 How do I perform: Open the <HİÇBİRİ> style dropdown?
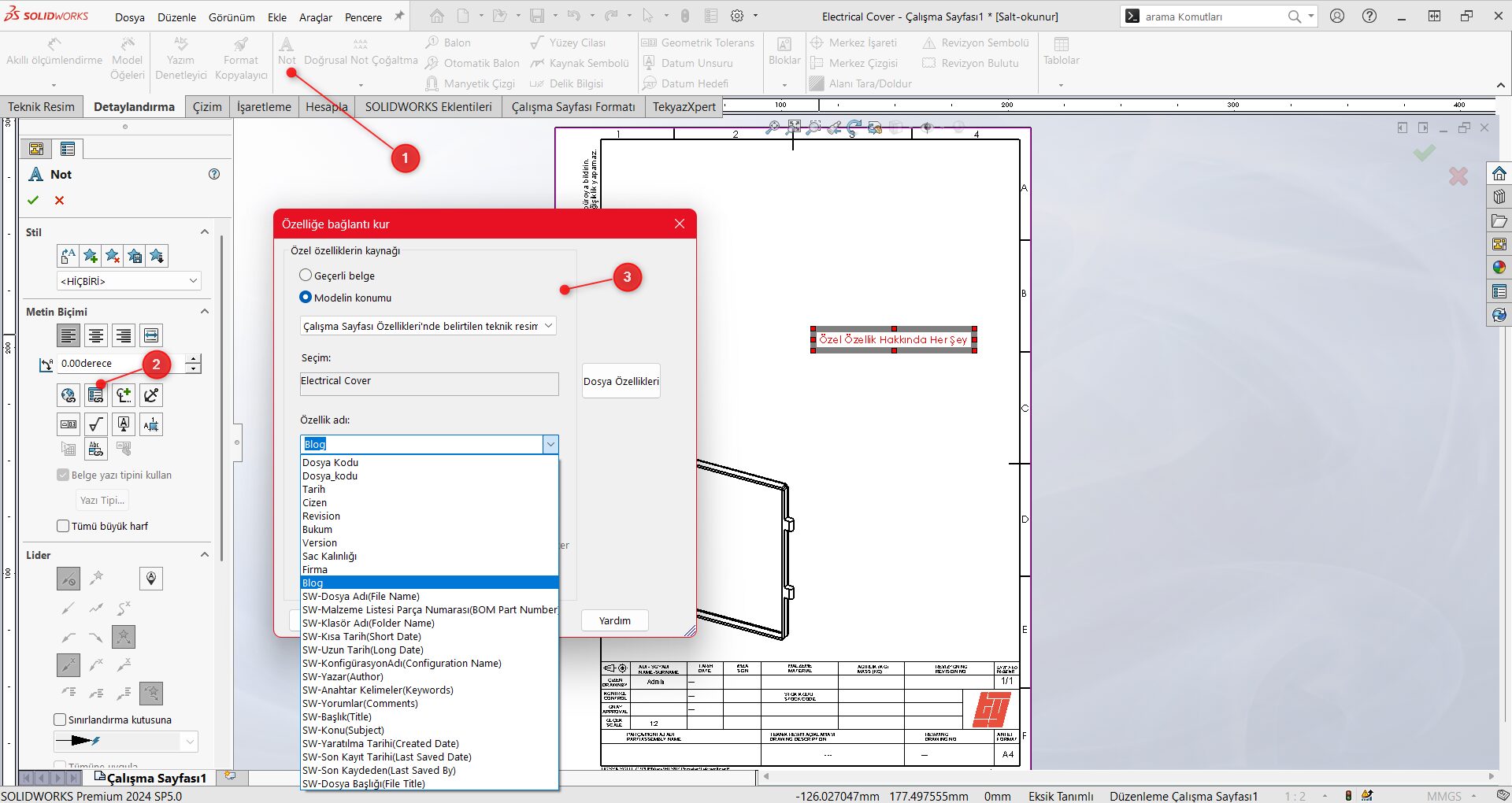129,281
